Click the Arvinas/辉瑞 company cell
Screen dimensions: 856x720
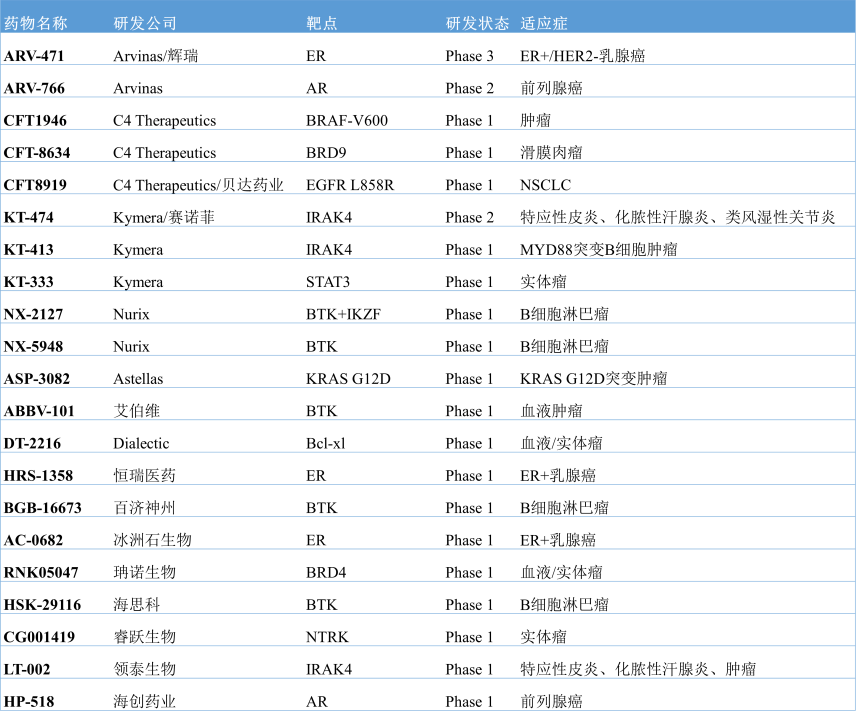tap(156, 56)
